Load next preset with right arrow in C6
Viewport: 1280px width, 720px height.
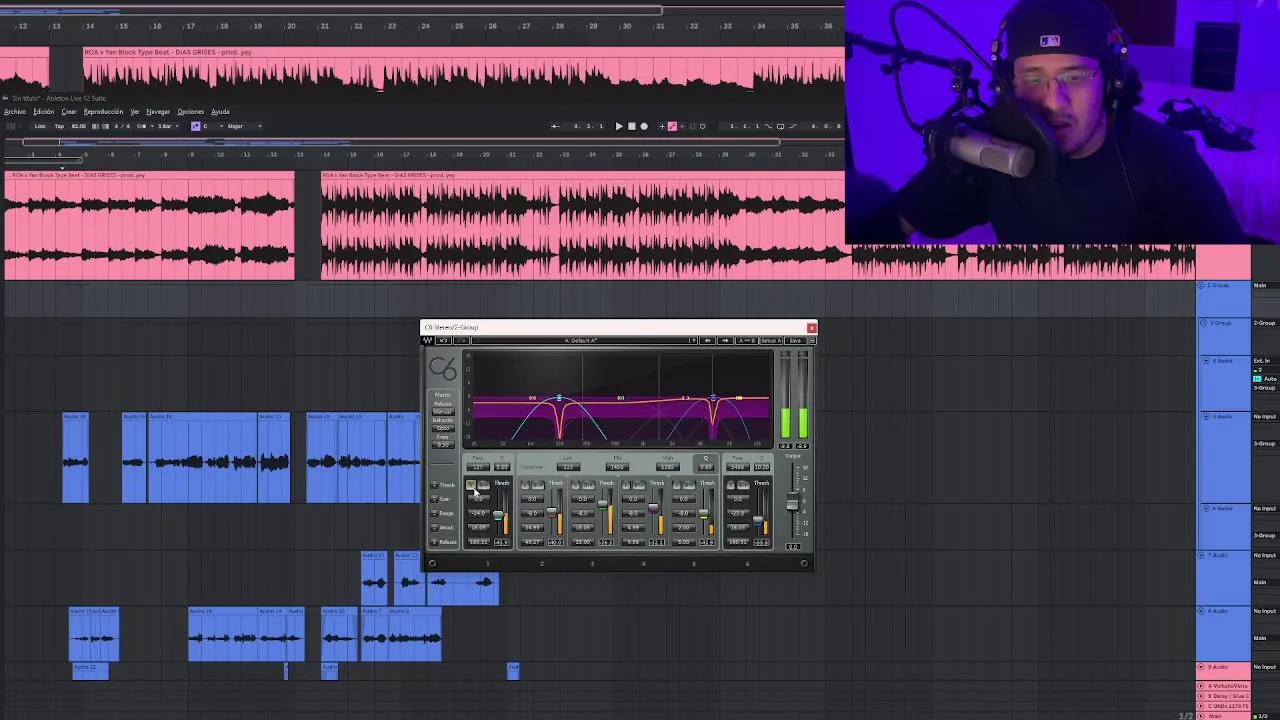click(725, 341)
